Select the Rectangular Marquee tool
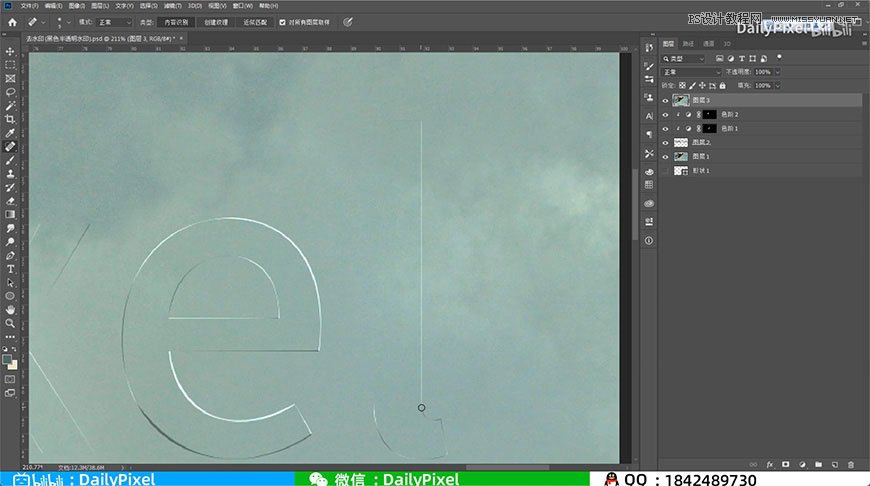 [10, 65]
